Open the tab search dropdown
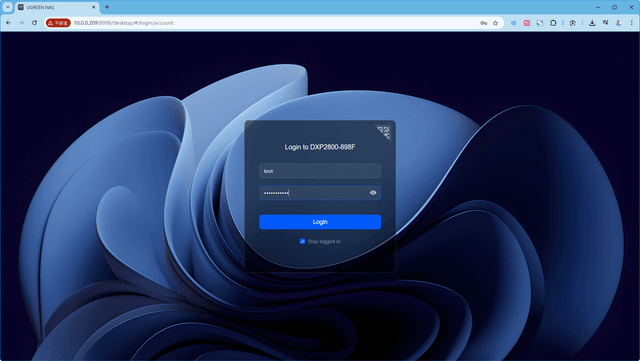640x361 pixels. pos(8,7)
